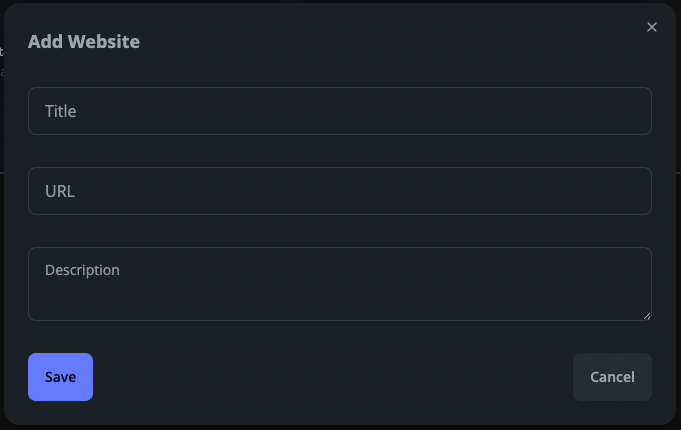Click the resize grip in Description corner
Viewport: 681px width, 430px height.
point(646,315)
